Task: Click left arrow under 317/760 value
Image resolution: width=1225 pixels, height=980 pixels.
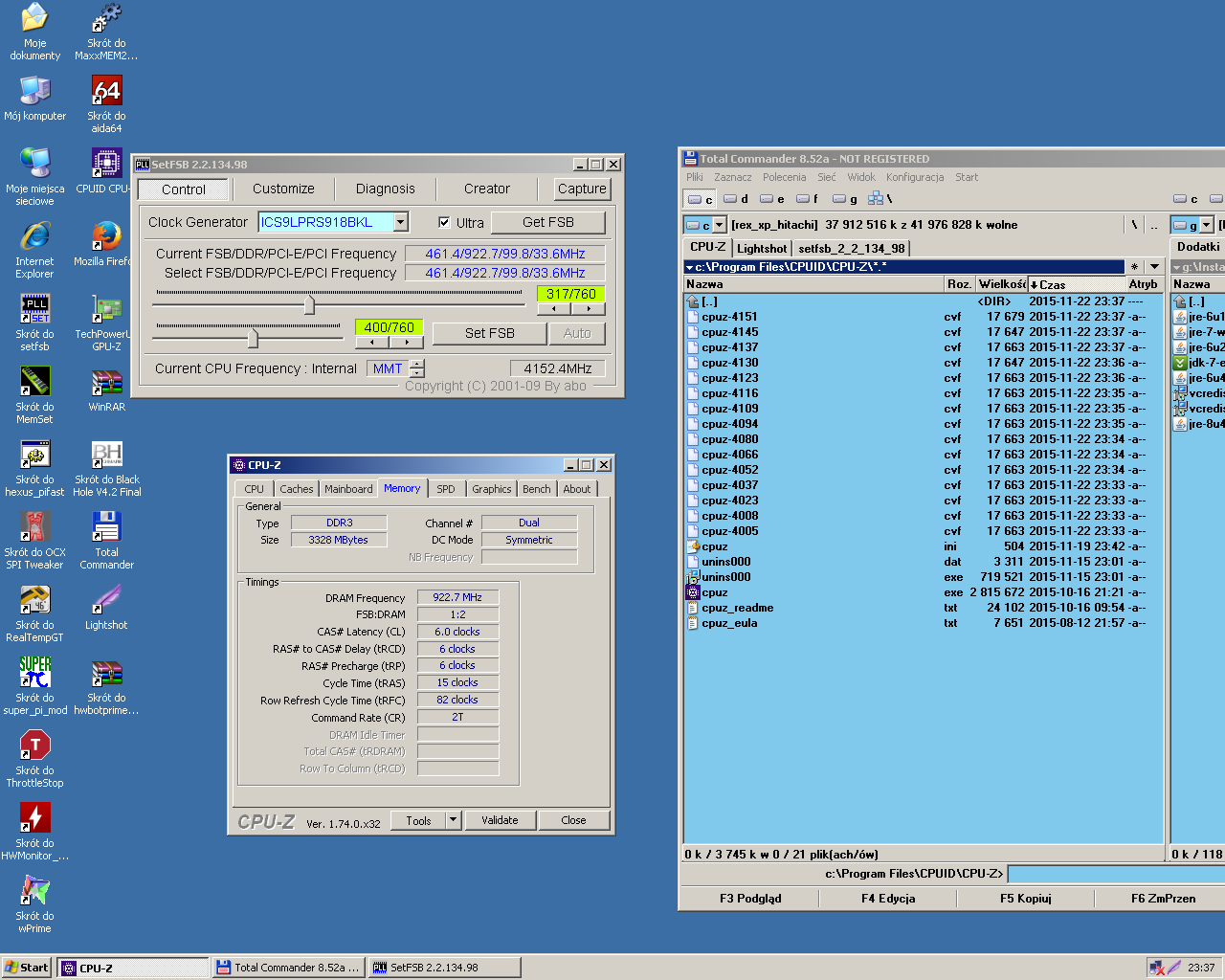Action: tap(554, 309)
